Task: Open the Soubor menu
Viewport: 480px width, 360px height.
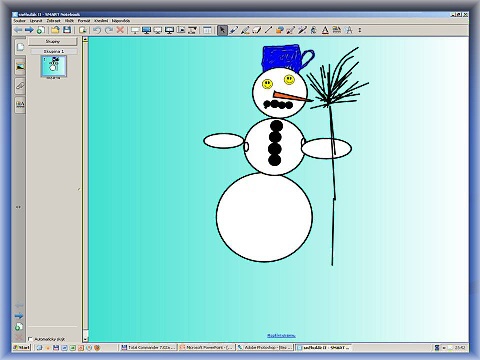Action: [x=19, y=21]
